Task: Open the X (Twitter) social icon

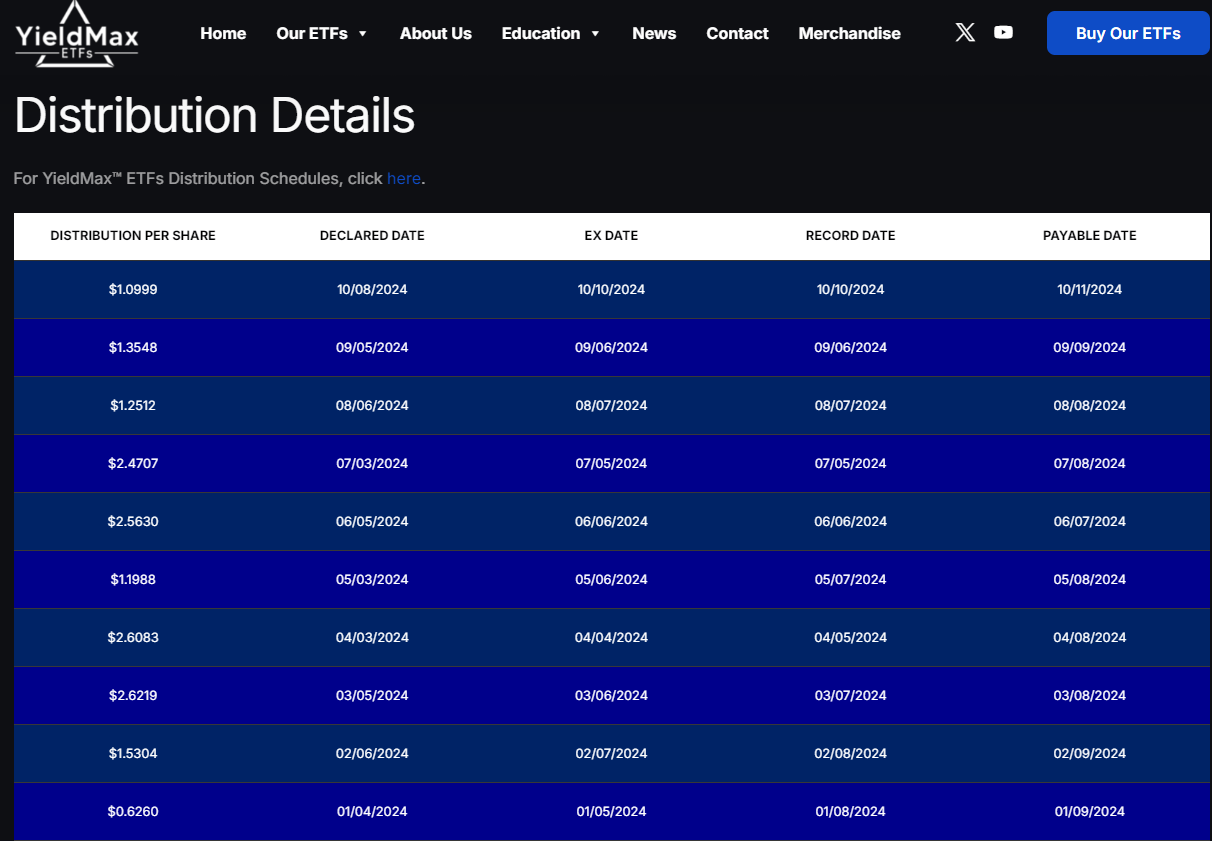Action: pyautogui.click(x=965, y=33)
